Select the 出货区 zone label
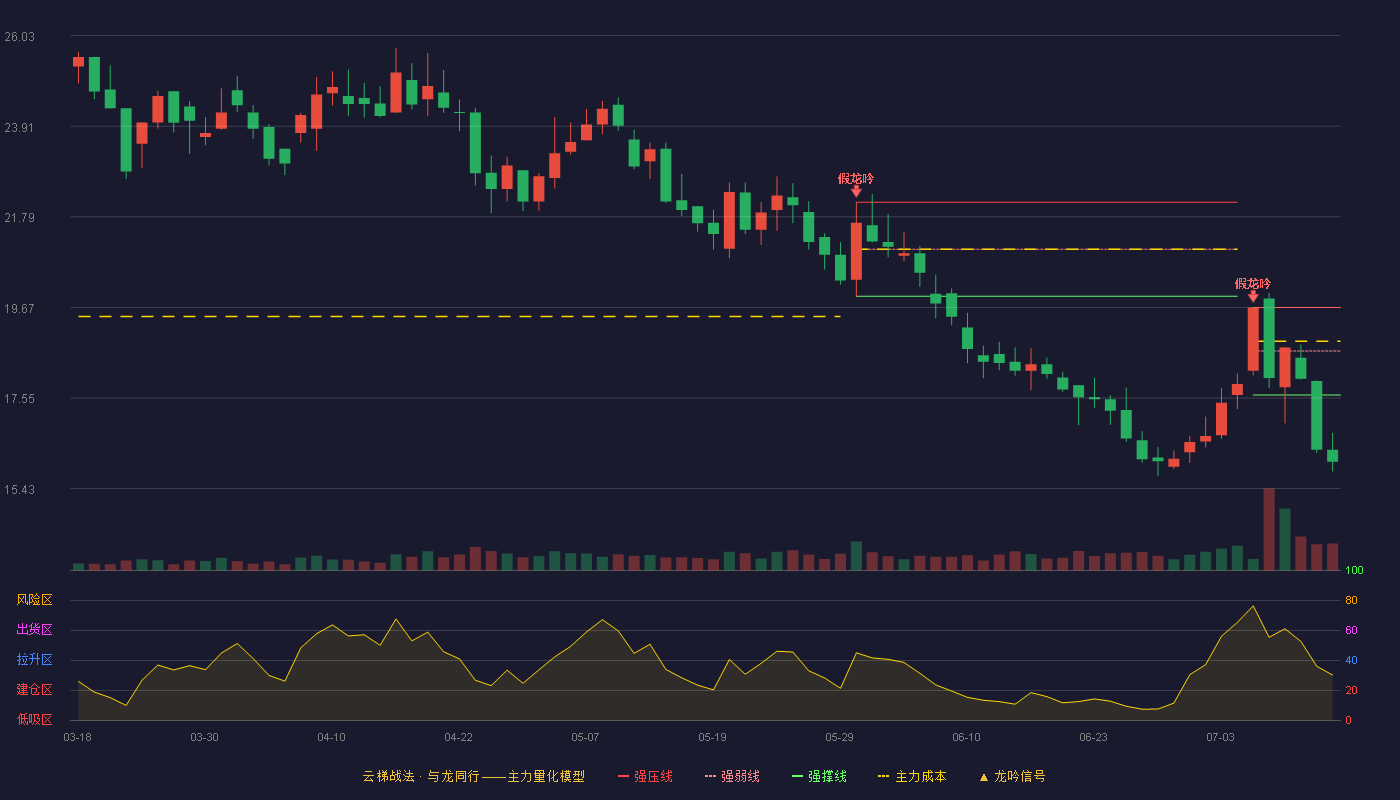 point(35,630)
